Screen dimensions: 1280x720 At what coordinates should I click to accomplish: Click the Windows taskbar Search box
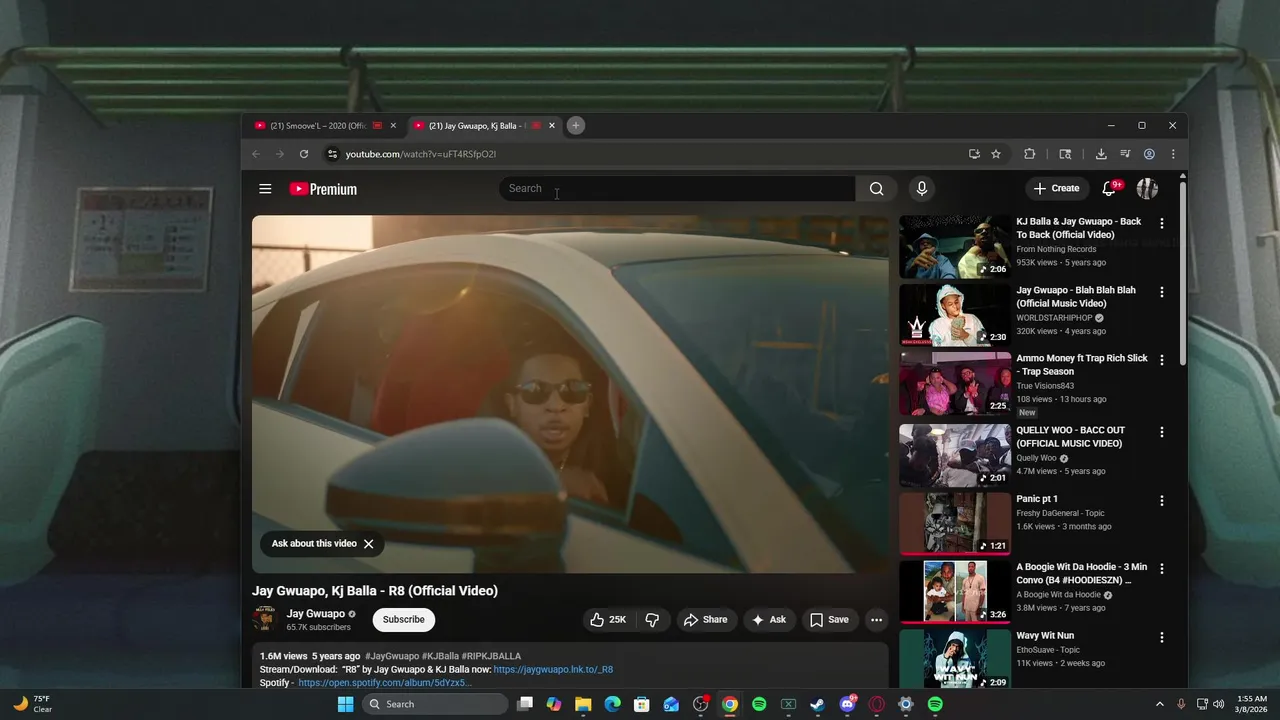click(x=433, y=704)
